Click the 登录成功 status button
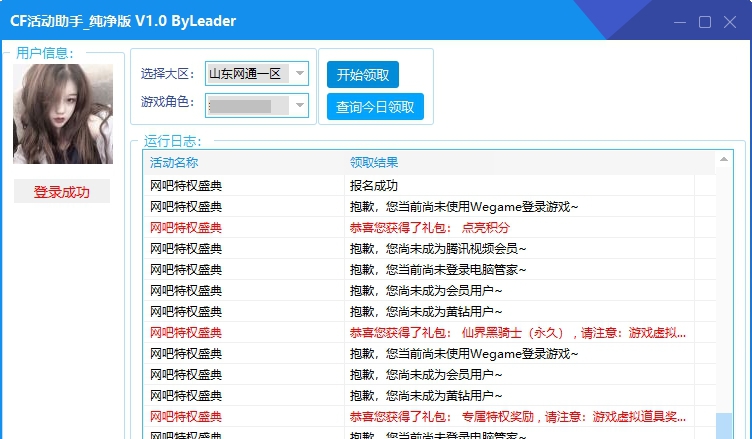Image resolution: width=752 pixels, height=439 pixels. (x=62, y=191)
